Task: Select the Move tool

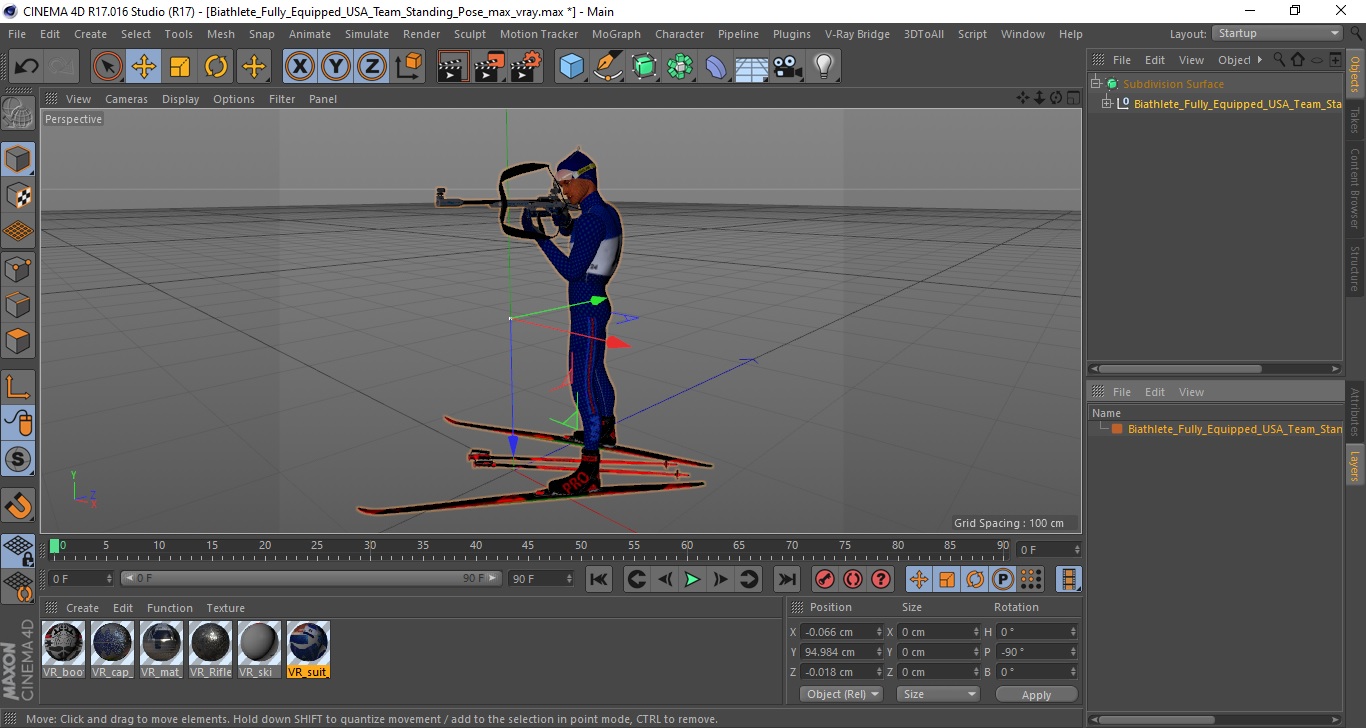Action: coord(144,67)
